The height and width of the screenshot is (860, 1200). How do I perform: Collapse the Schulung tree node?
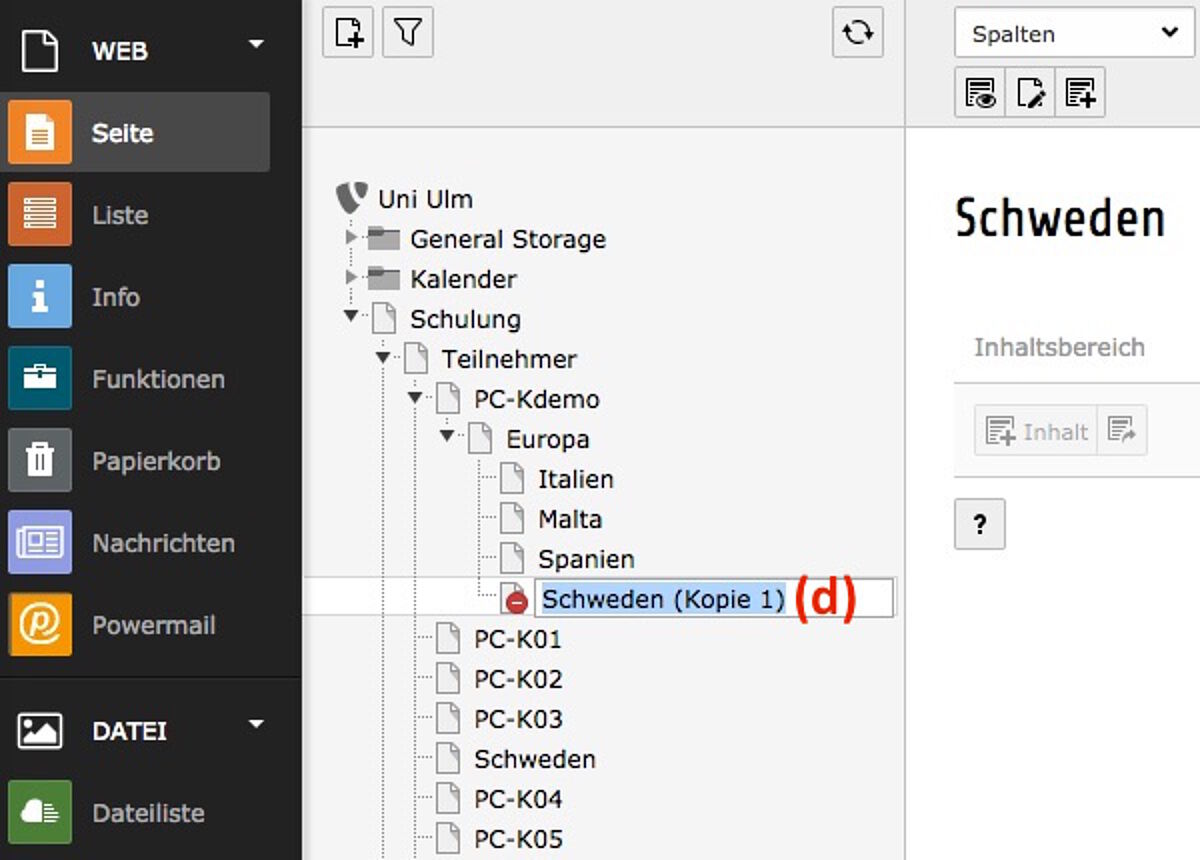tap(351, 316)
